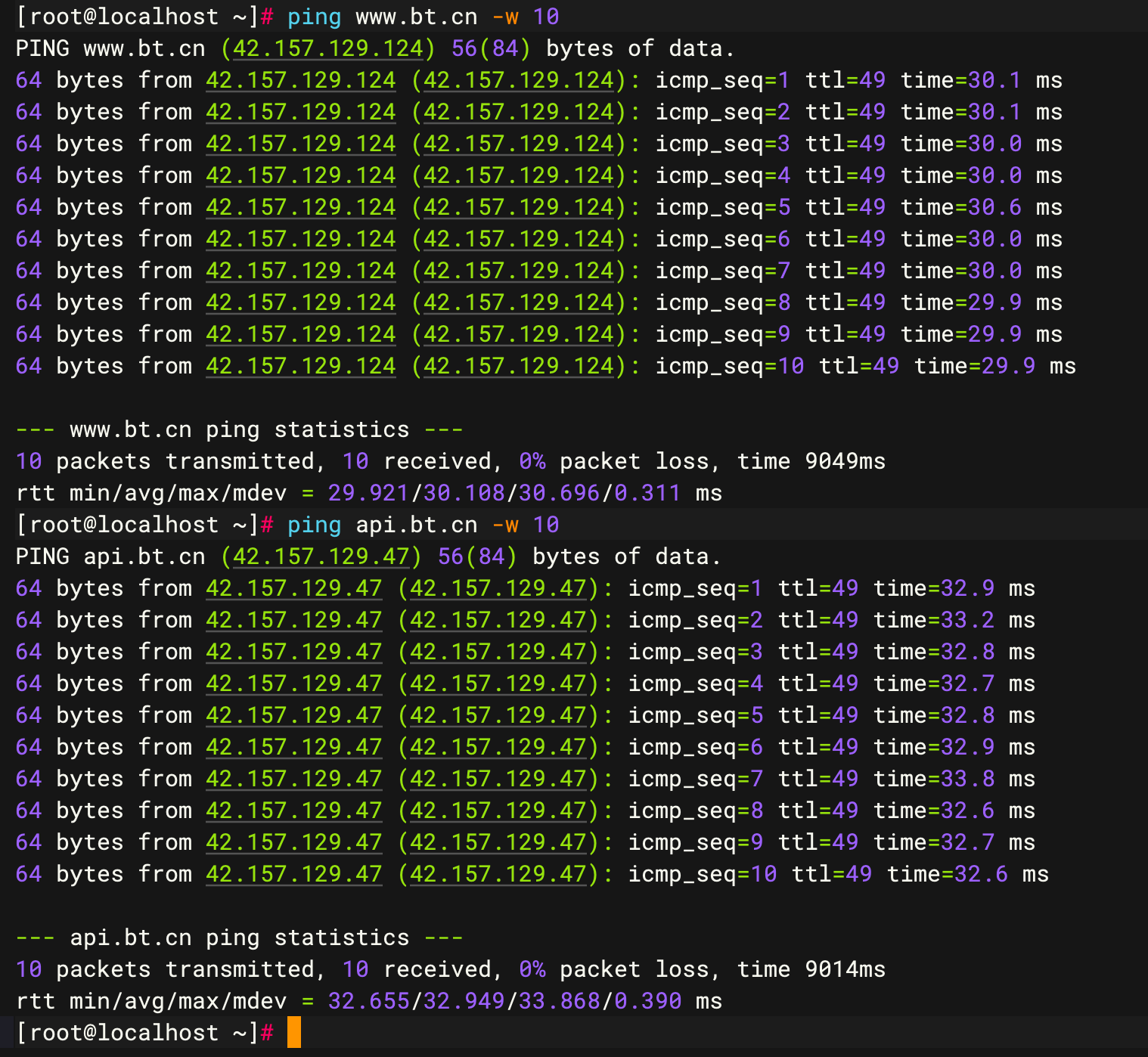The image size is (1148, 1057).
Task: Click the 'PING www.bt.cn' header IP 42.157.129.124
Action: [328, 48]
